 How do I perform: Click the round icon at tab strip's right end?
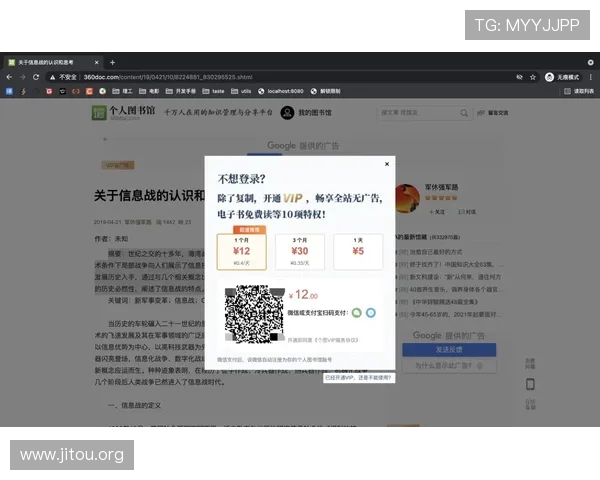click(x=590, y=62)
